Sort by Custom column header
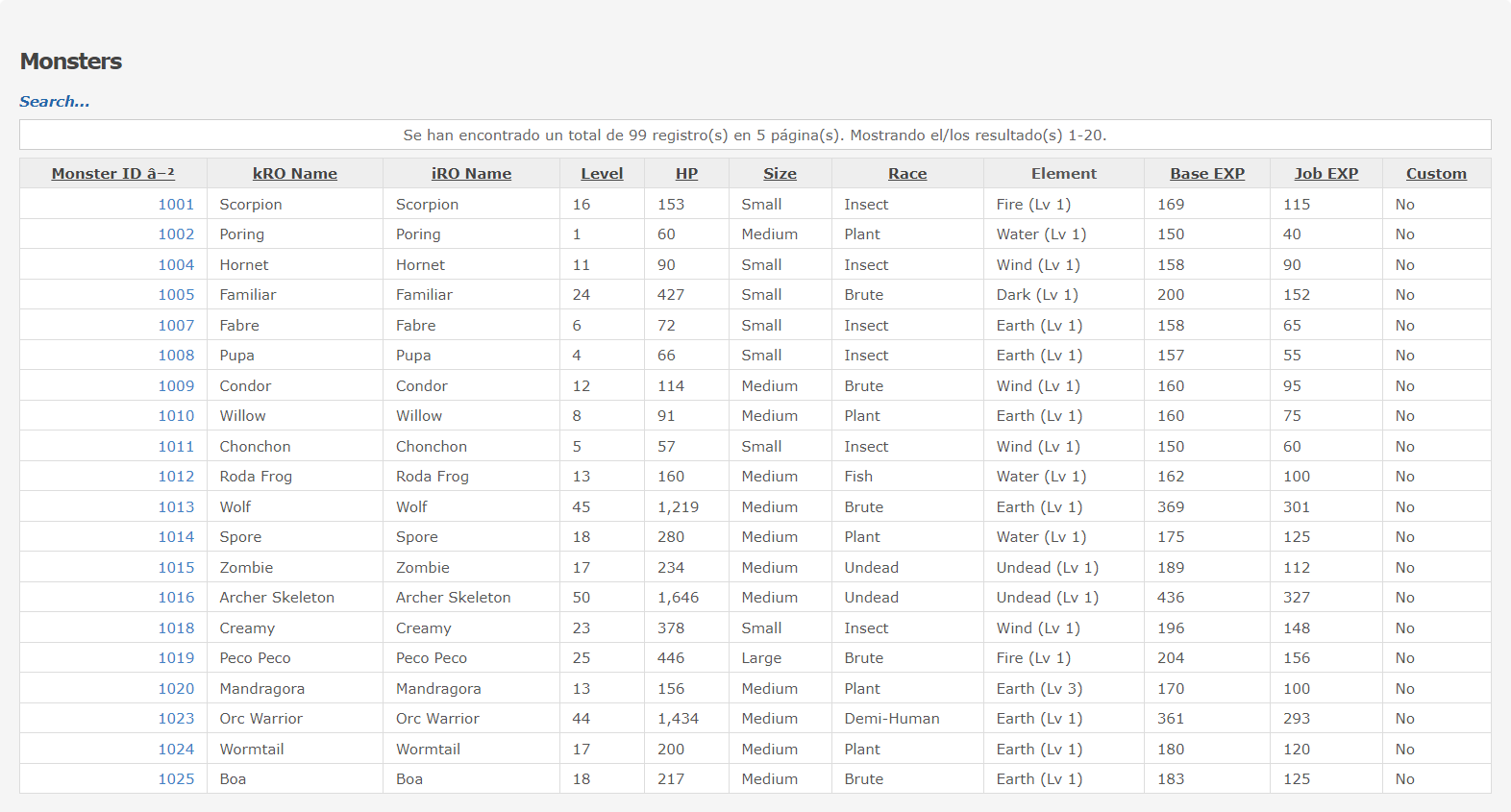The height and width of the screenshot is (812, 1511). click(1436, 174)
